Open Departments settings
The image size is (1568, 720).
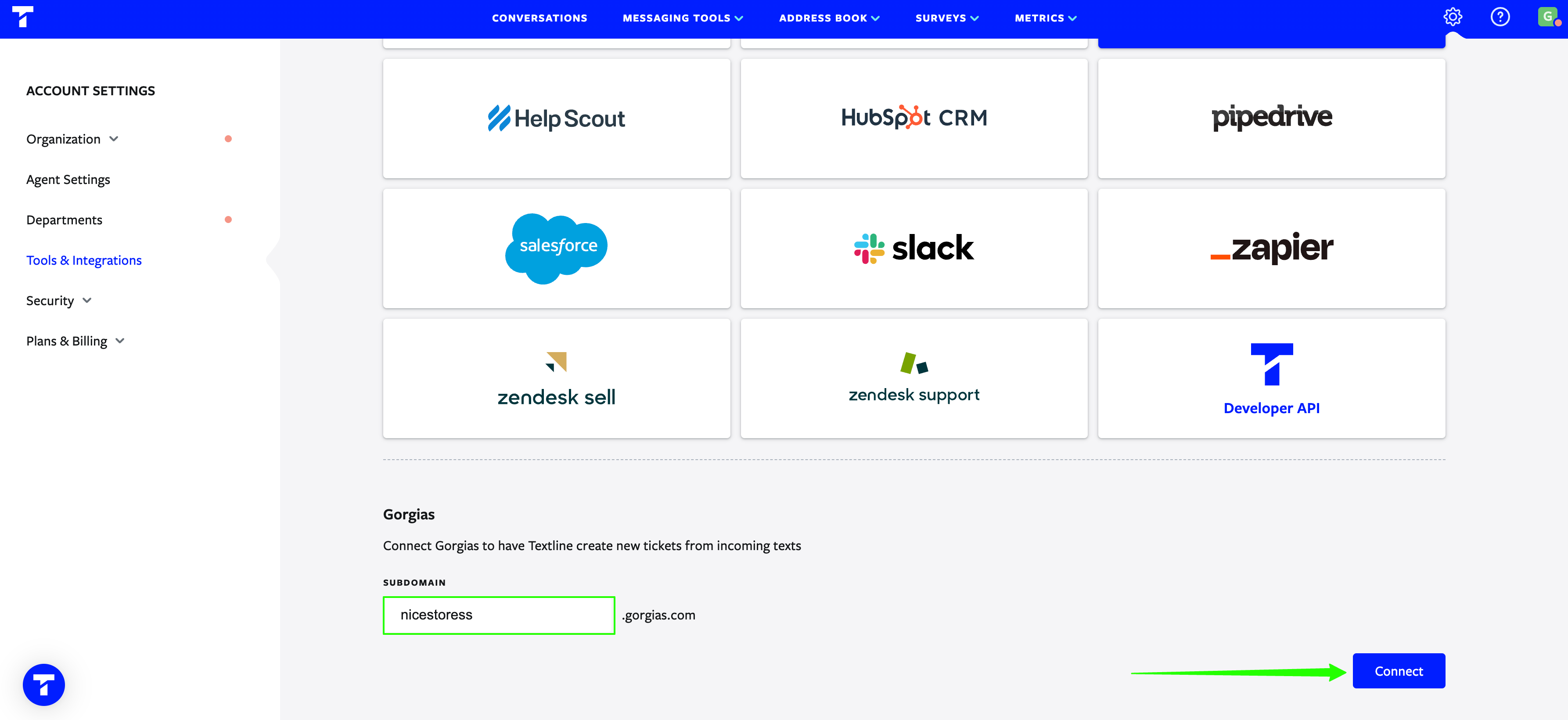pyautogui.click(x=64, y=220)
